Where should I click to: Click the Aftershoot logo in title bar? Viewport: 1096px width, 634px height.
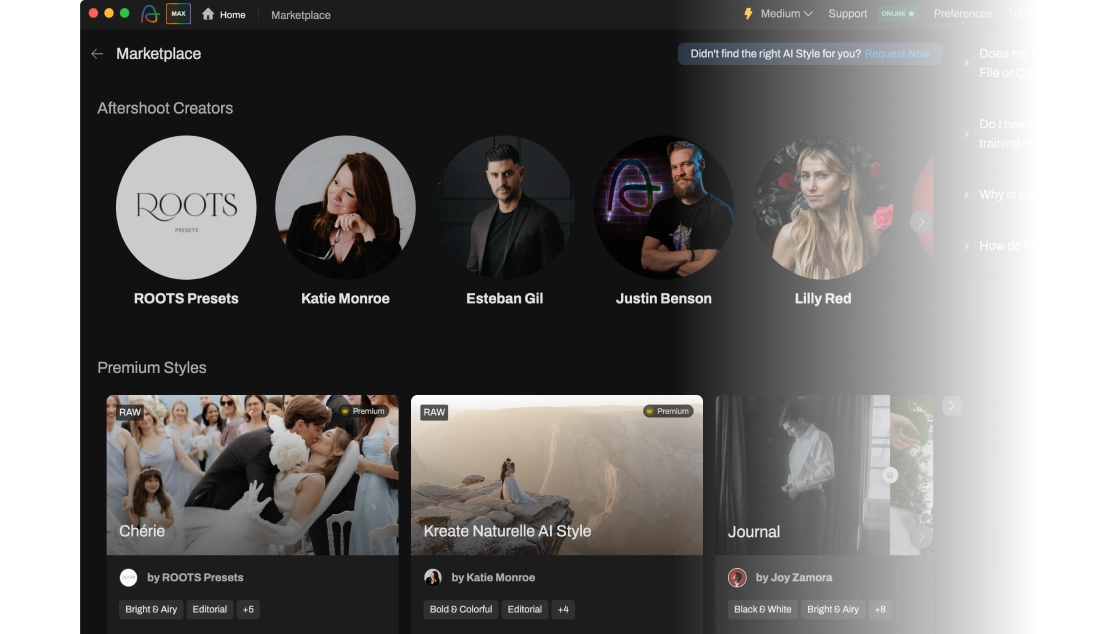pyautogui.click(x=150, y=14)
